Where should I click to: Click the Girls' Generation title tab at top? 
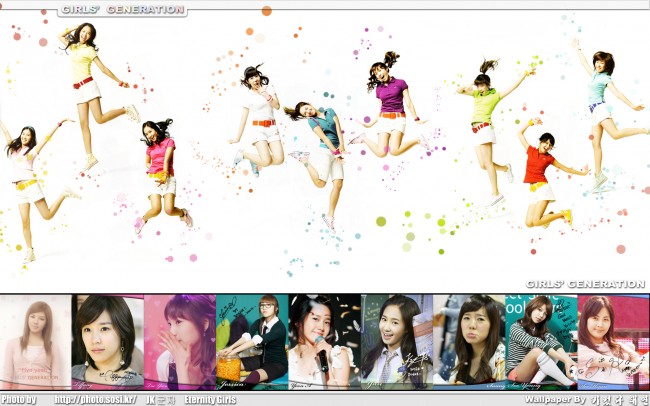121,10
